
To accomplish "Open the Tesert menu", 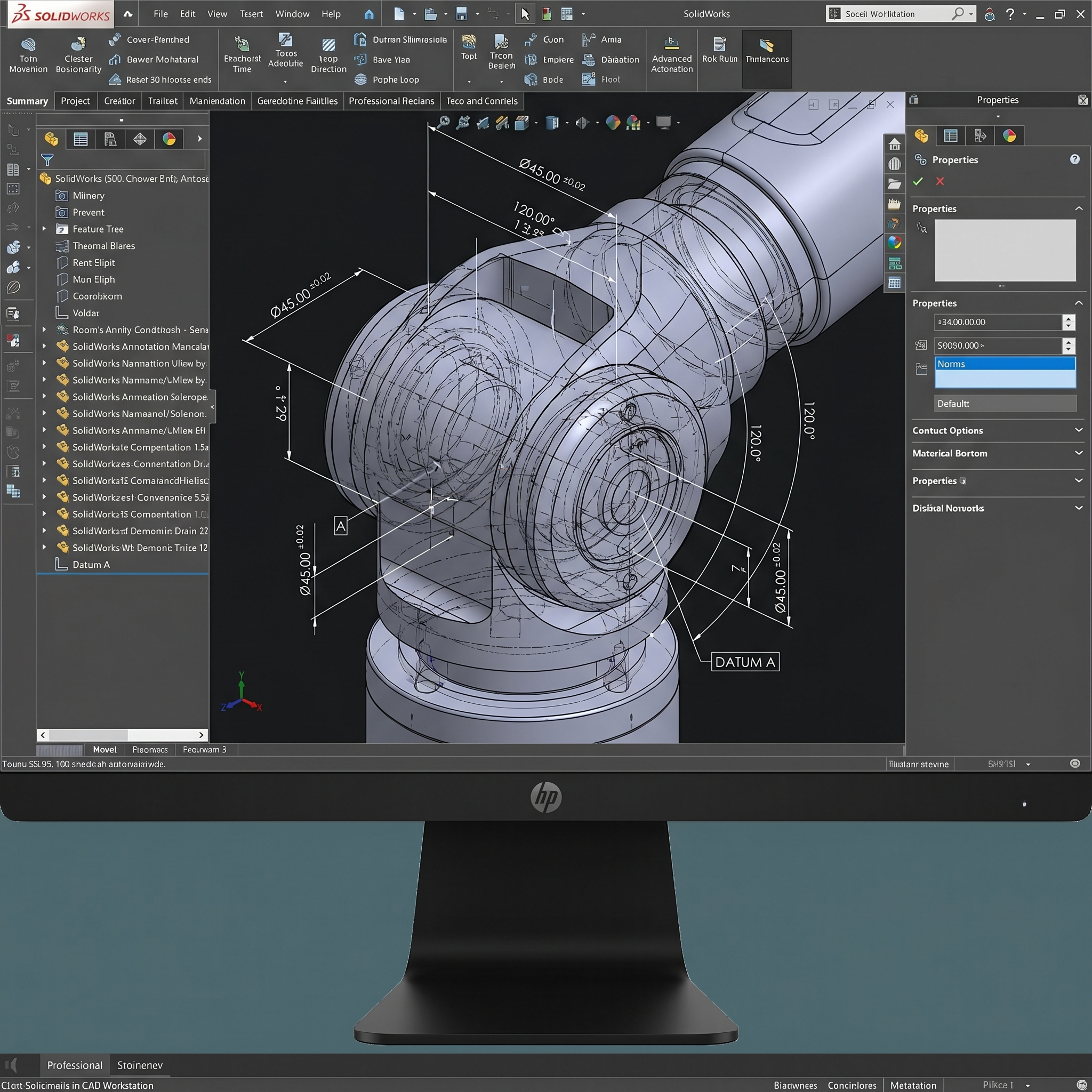I will point(251,14).
